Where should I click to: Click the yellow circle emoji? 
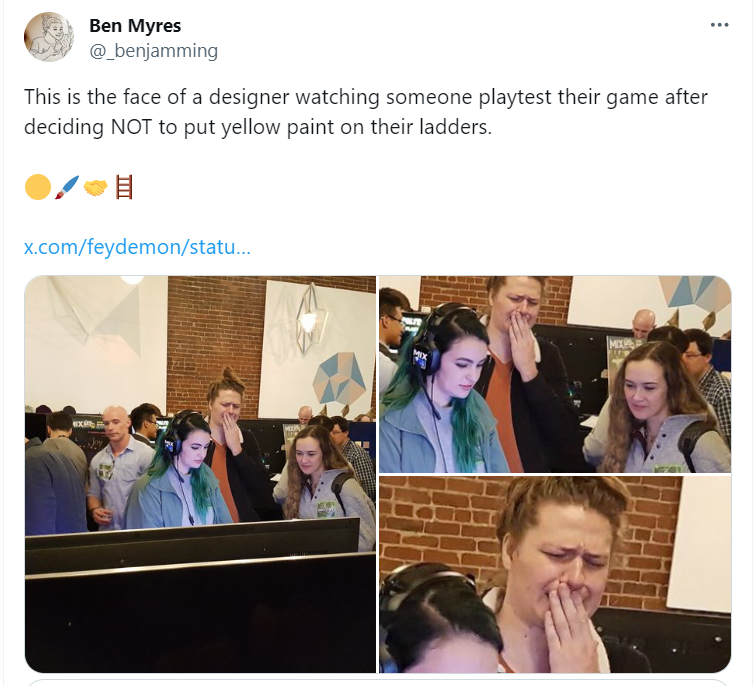pos(38,187)
